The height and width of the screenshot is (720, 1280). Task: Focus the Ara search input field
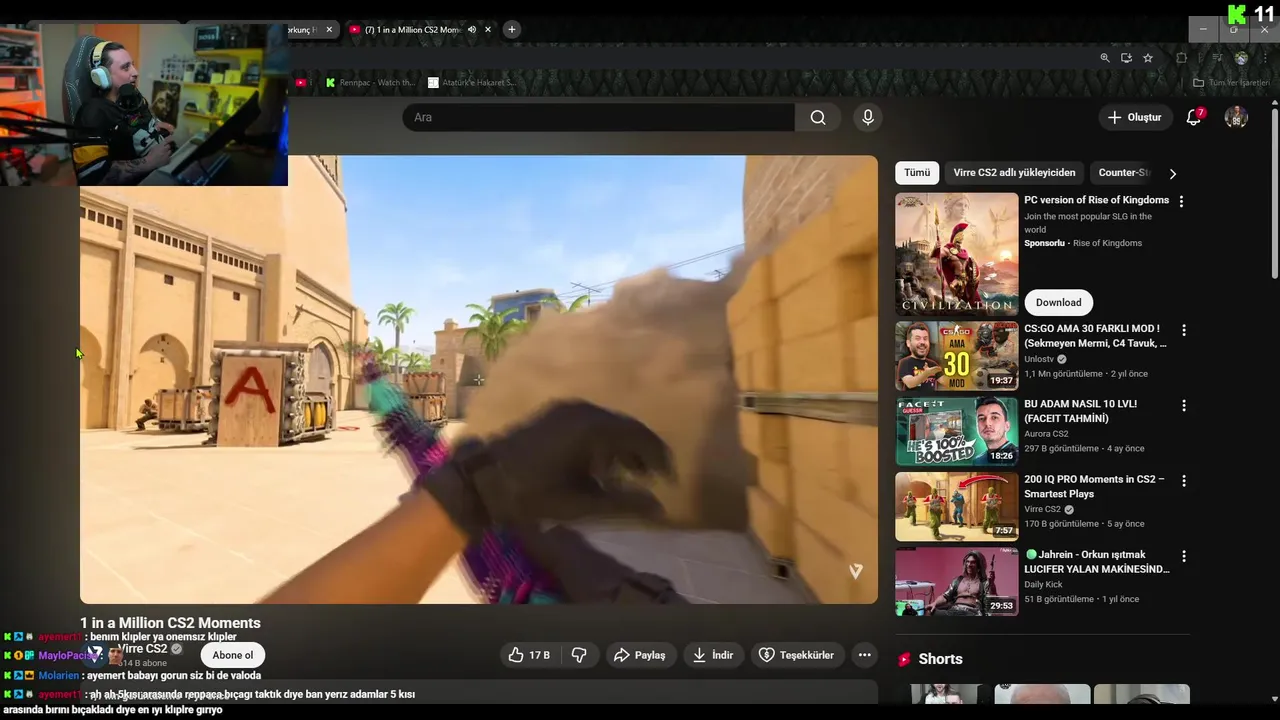coord(598,117)
